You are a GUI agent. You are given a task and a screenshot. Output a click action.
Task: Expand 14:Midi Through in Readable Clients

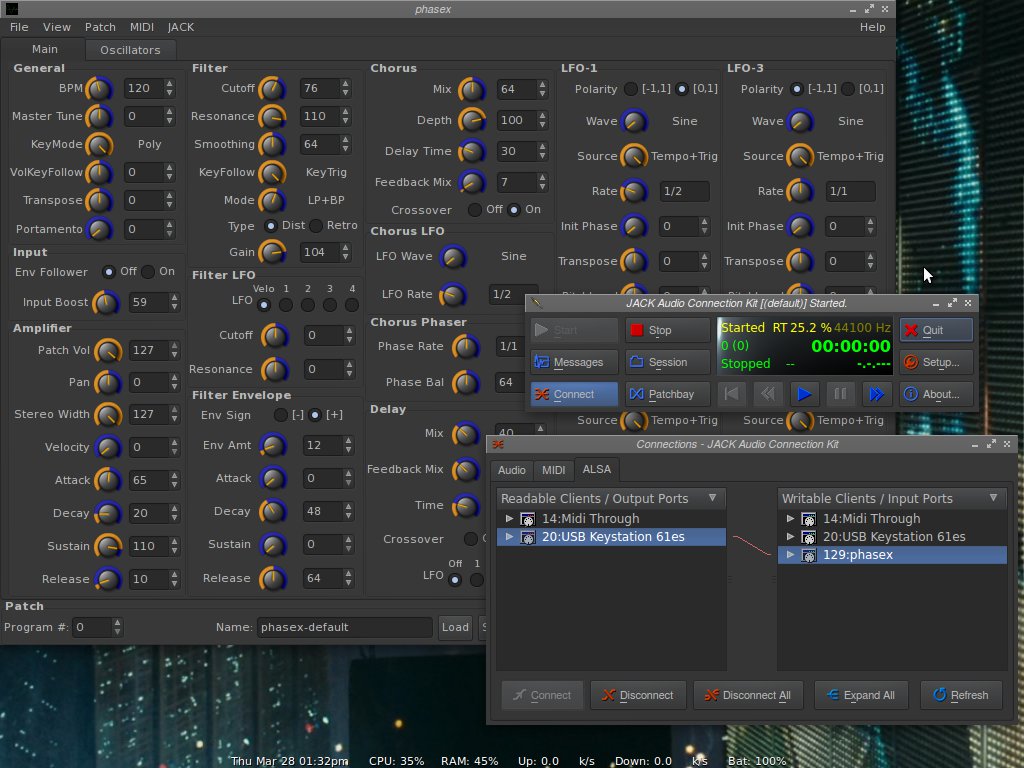(x=509, y=519)
